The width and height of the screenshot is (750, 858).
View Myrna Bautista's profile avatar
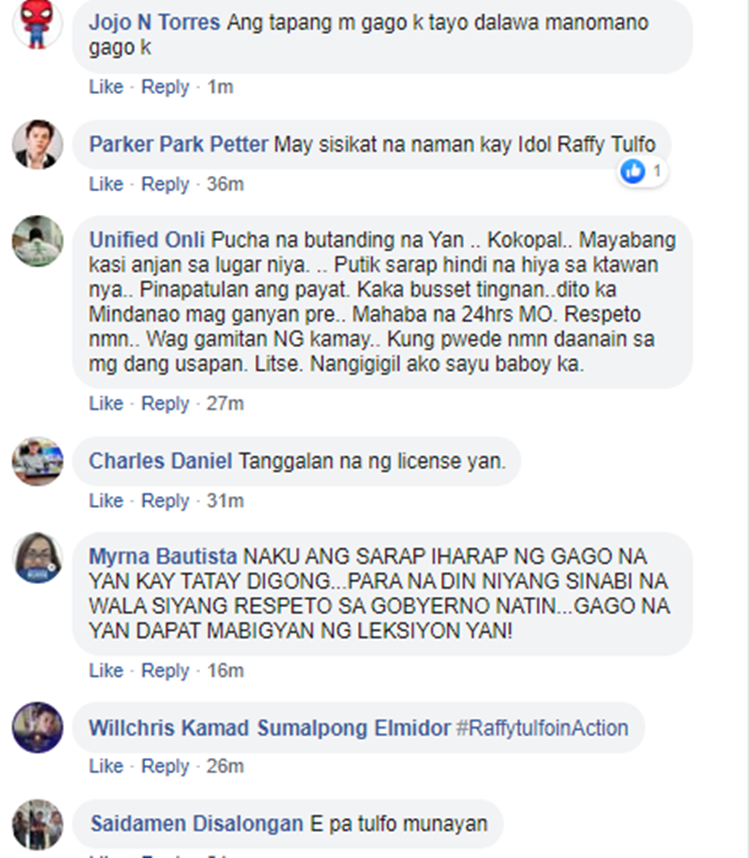click(37, 558)
